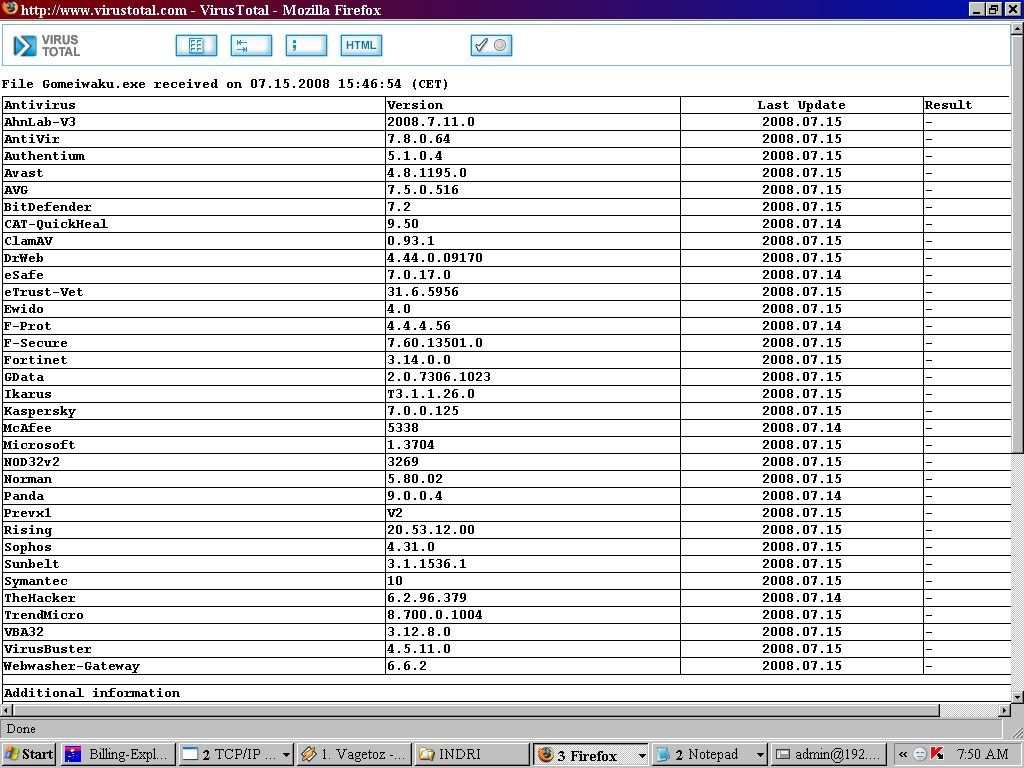Select the Authentium antivirus name

44,156
